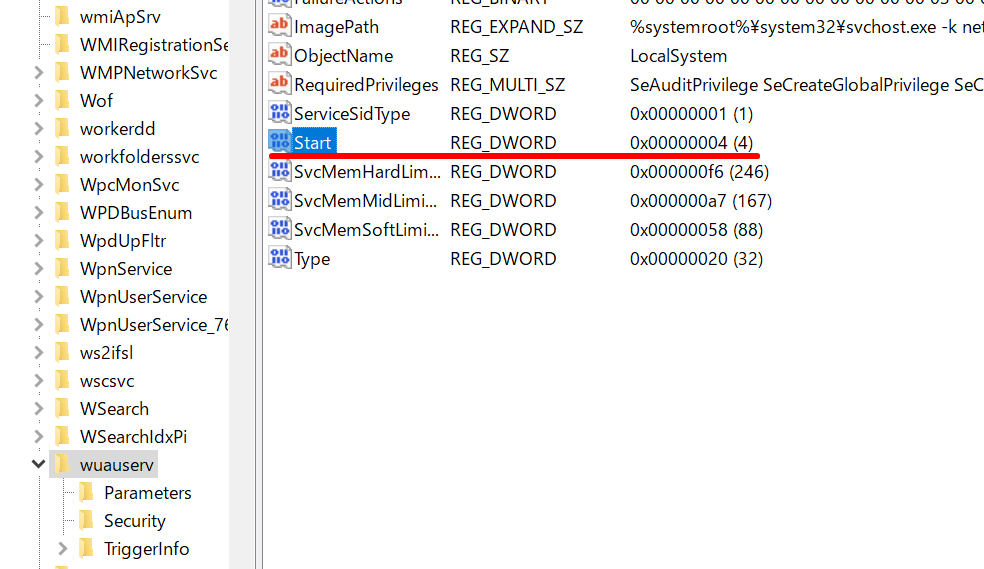Expand the WSearch key
984x569 pixels.
[39, 408]
